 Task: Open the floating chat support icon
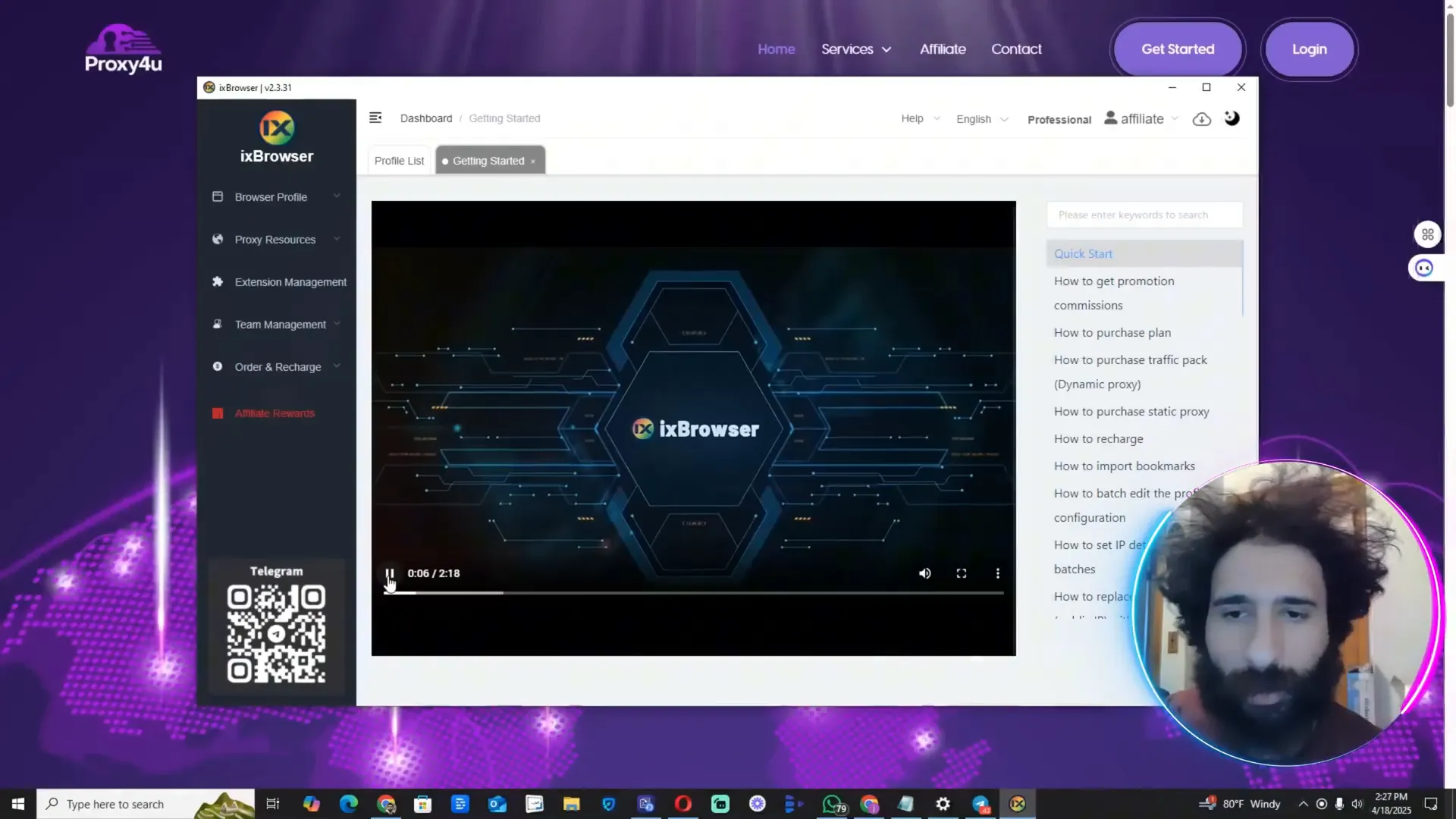[x=1424, y=268]
